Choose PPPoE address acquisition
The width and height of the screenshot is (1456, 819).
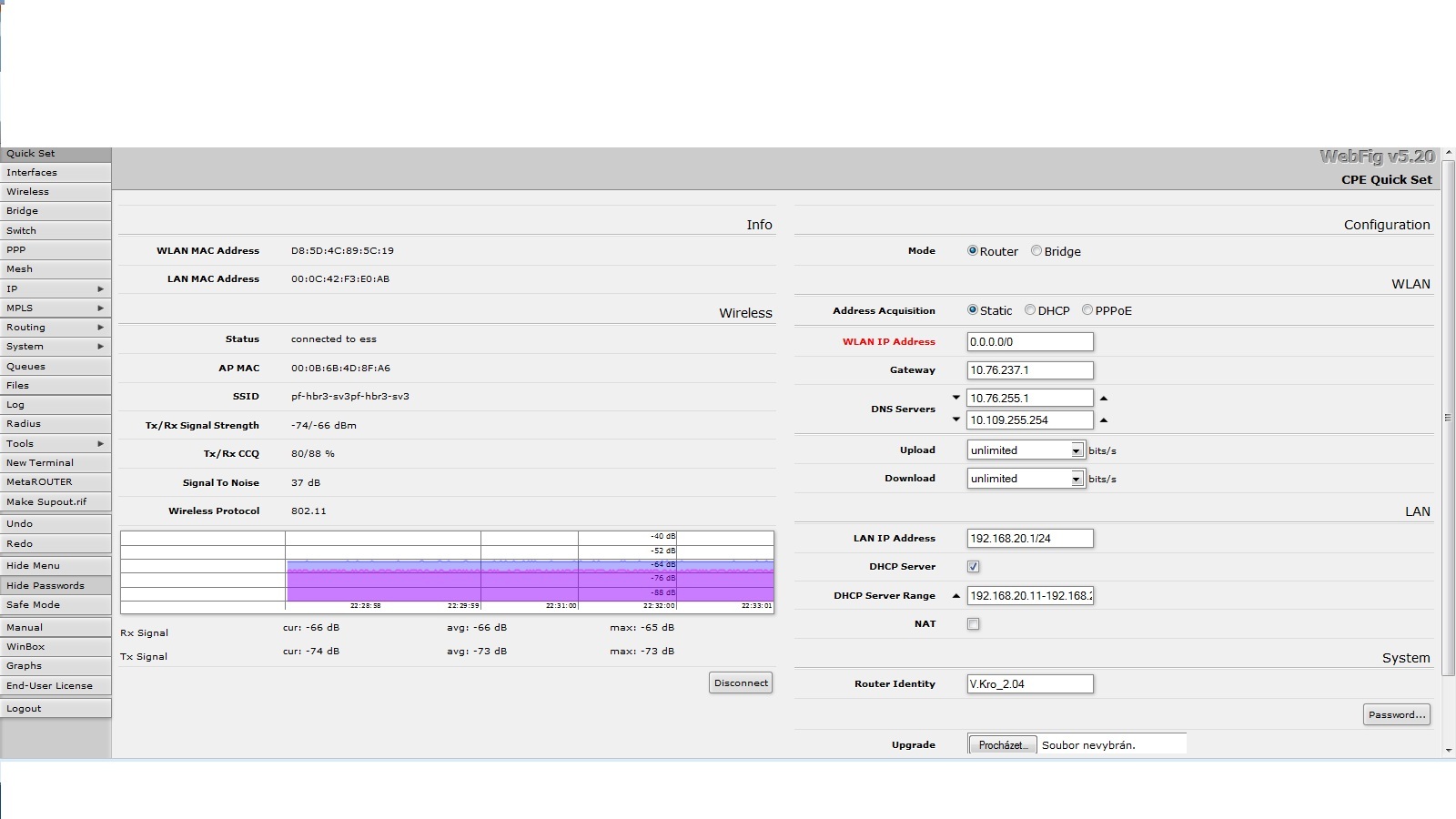(1087, 310)
